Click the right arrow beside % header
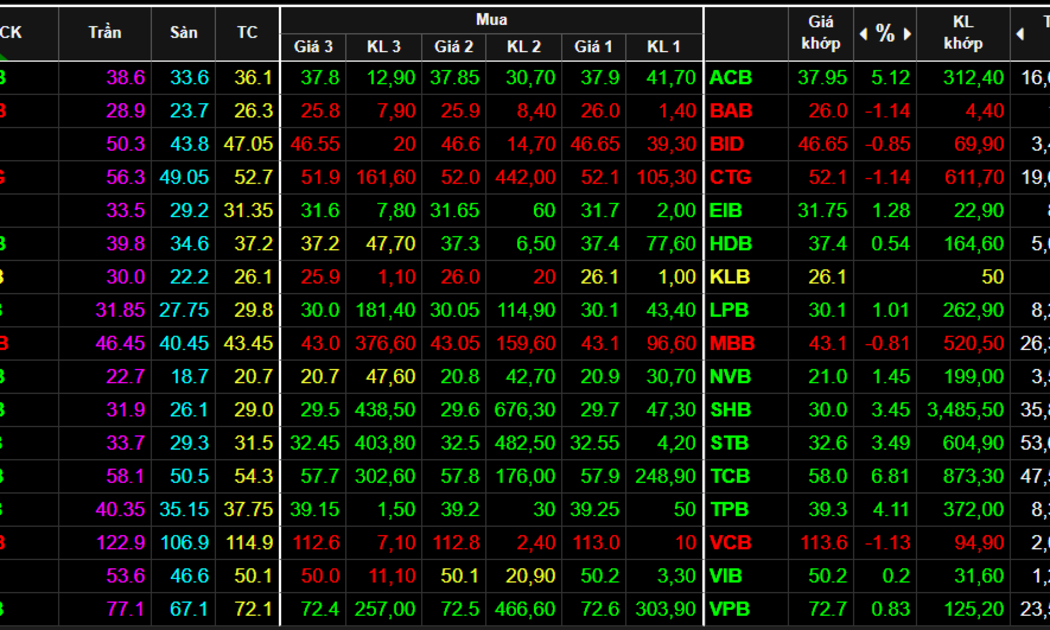 tap(907, 33)
